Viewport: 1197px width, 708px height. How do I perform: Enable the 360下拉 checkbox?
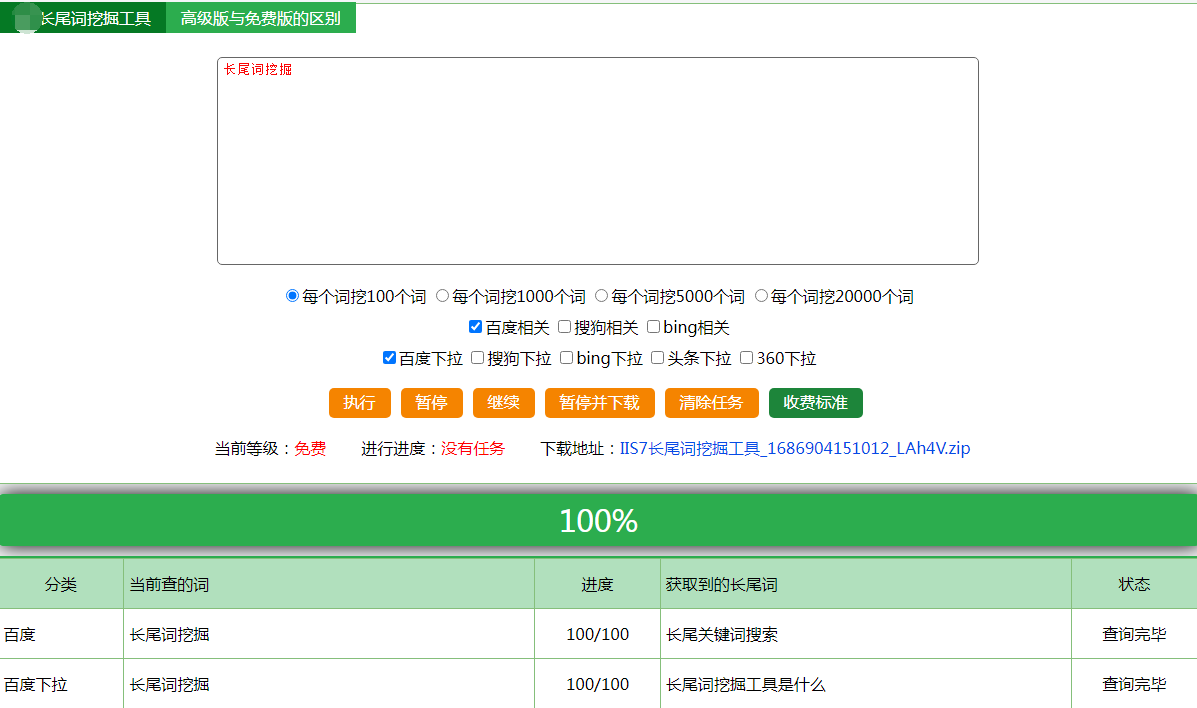click(746, 358)
